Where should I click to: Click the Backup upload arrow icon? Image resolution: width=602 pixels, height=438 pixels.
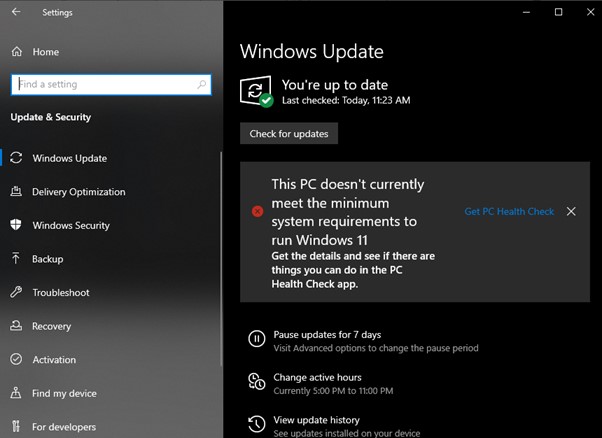[16, 258]
